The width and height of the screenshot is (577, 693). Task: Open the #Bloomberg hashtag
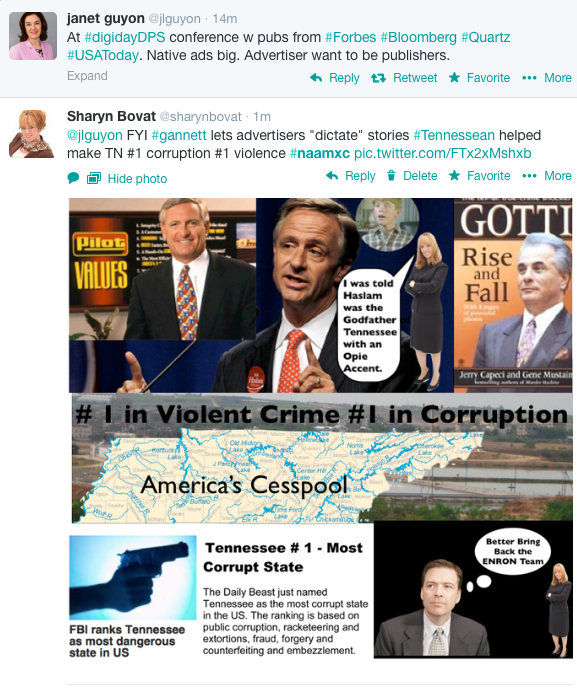418,37
